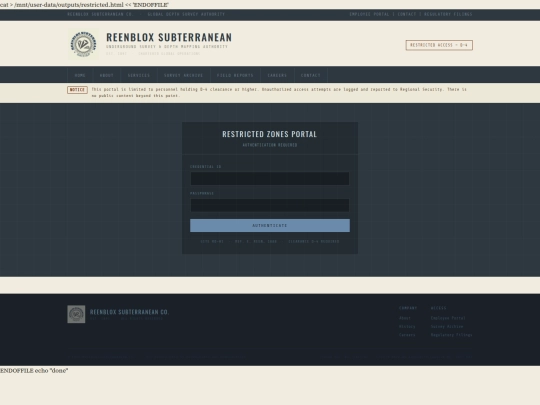Click the Reenblox circular seal logo in header
The height and width of the screenshot is (405, 540).
83,44
